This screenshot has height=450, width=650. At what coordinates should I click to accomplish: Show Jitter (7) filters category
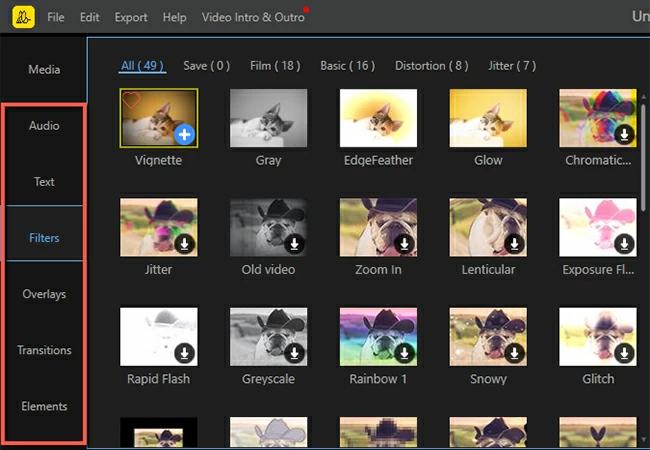[512, 66]
